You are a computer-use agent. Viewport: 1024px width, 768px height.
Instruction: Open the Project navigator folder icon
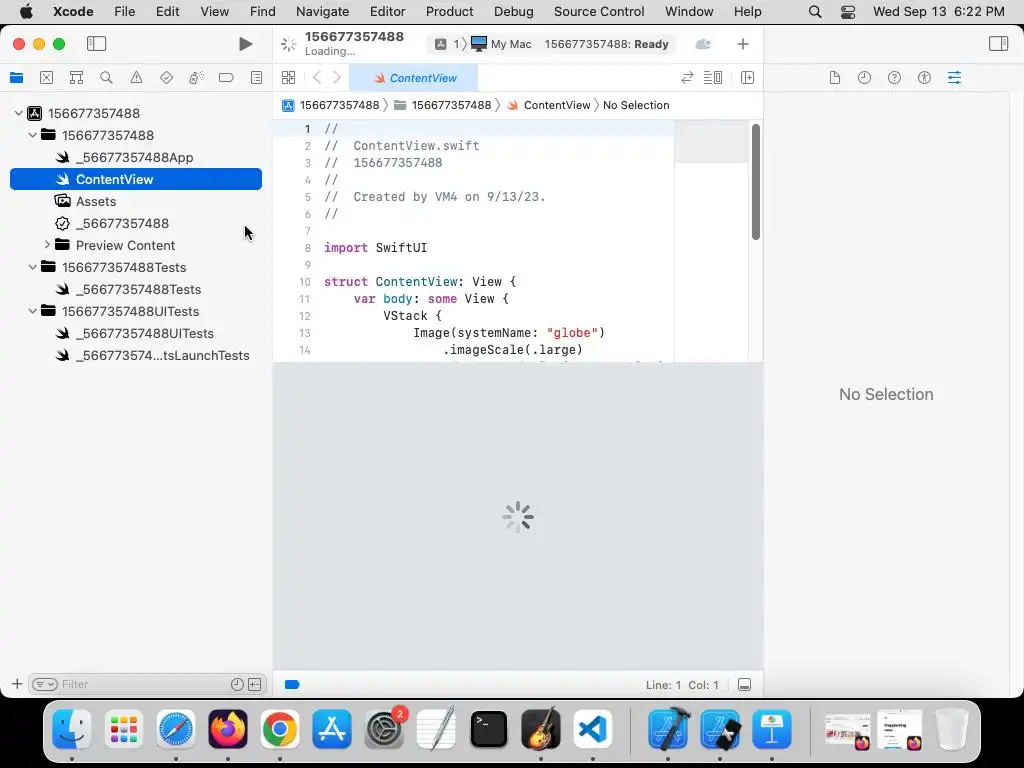point(16,78)
